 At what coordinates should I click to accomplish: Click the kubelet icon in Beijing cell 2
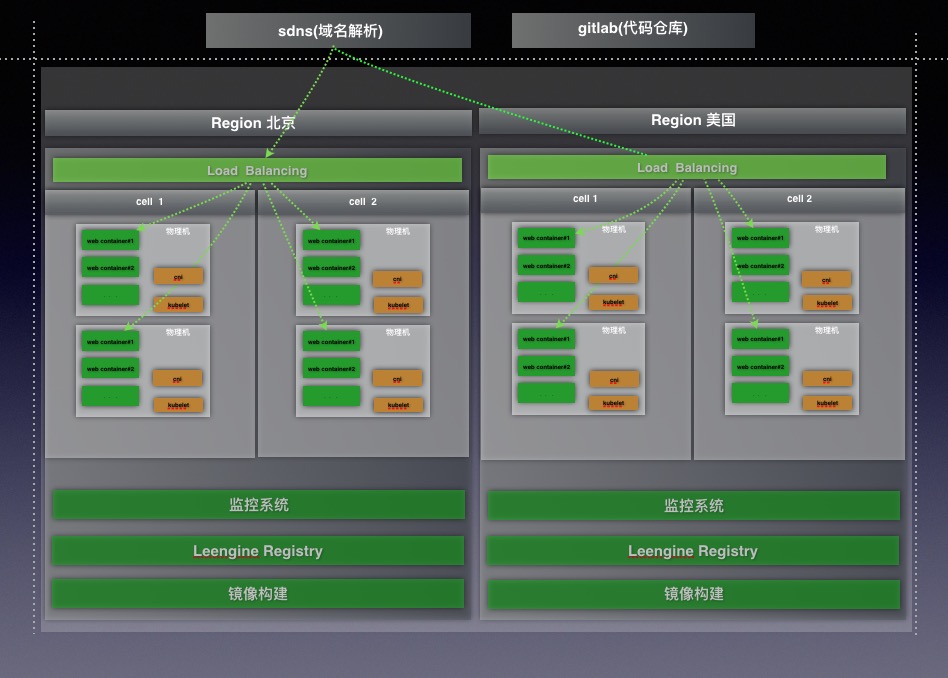pyautogui.click(x=398, y=305)
